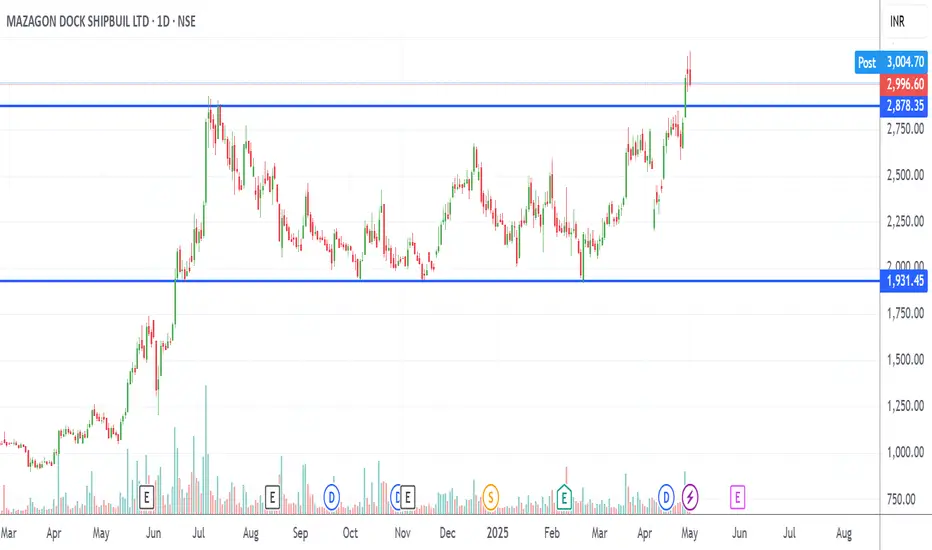932x550 pixels.
Task: Click the 2025 label on time axis
Action: 498,533
